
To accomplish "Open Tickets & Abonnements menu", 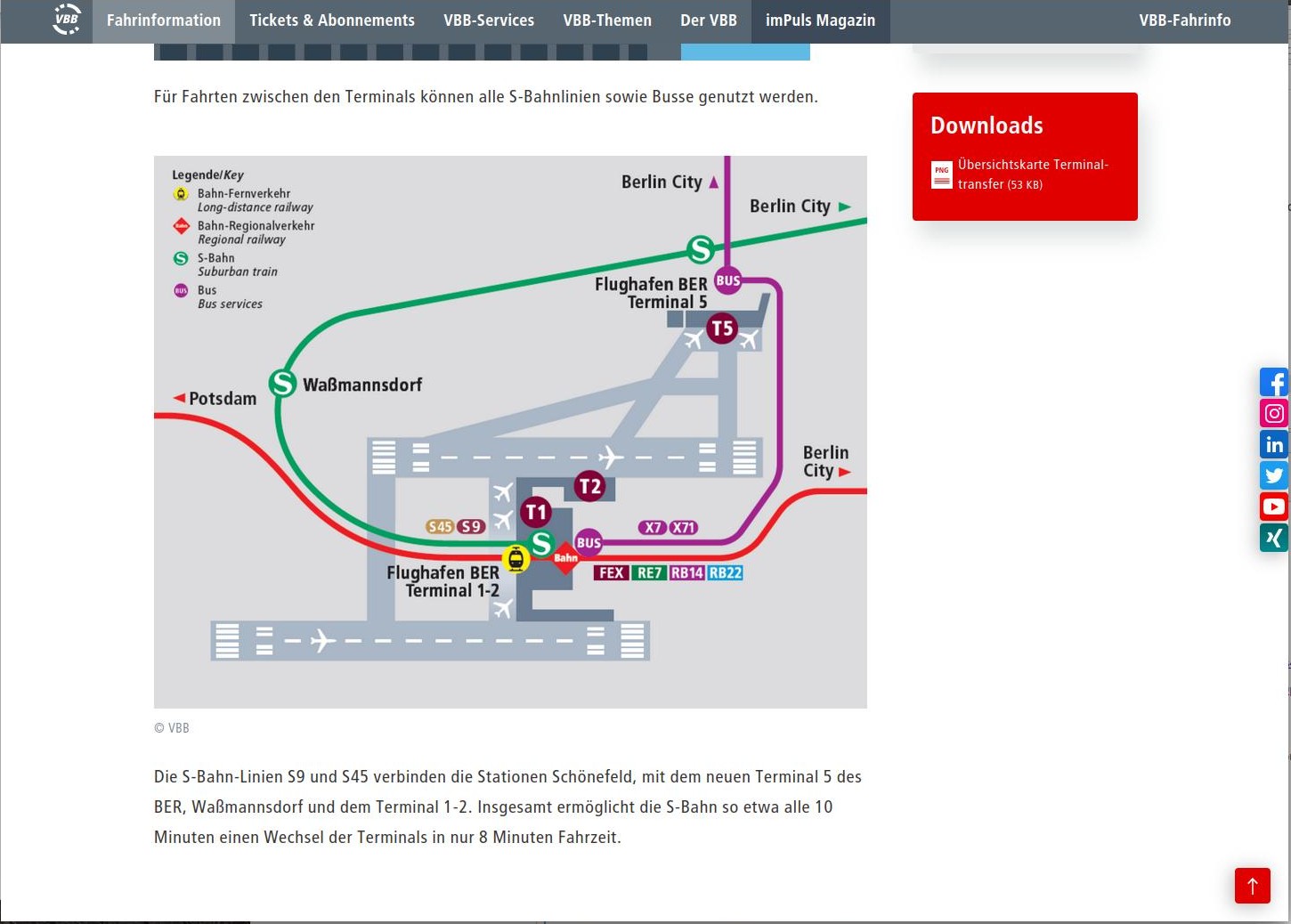I will (x=331, y=20).
